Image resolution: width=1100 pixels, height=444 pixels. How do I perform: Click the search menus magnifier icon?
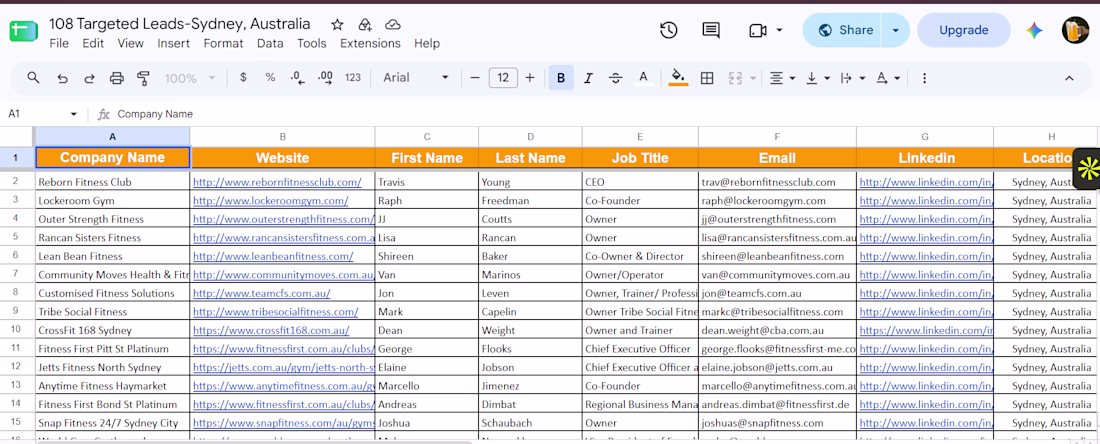tap(33, 78)
